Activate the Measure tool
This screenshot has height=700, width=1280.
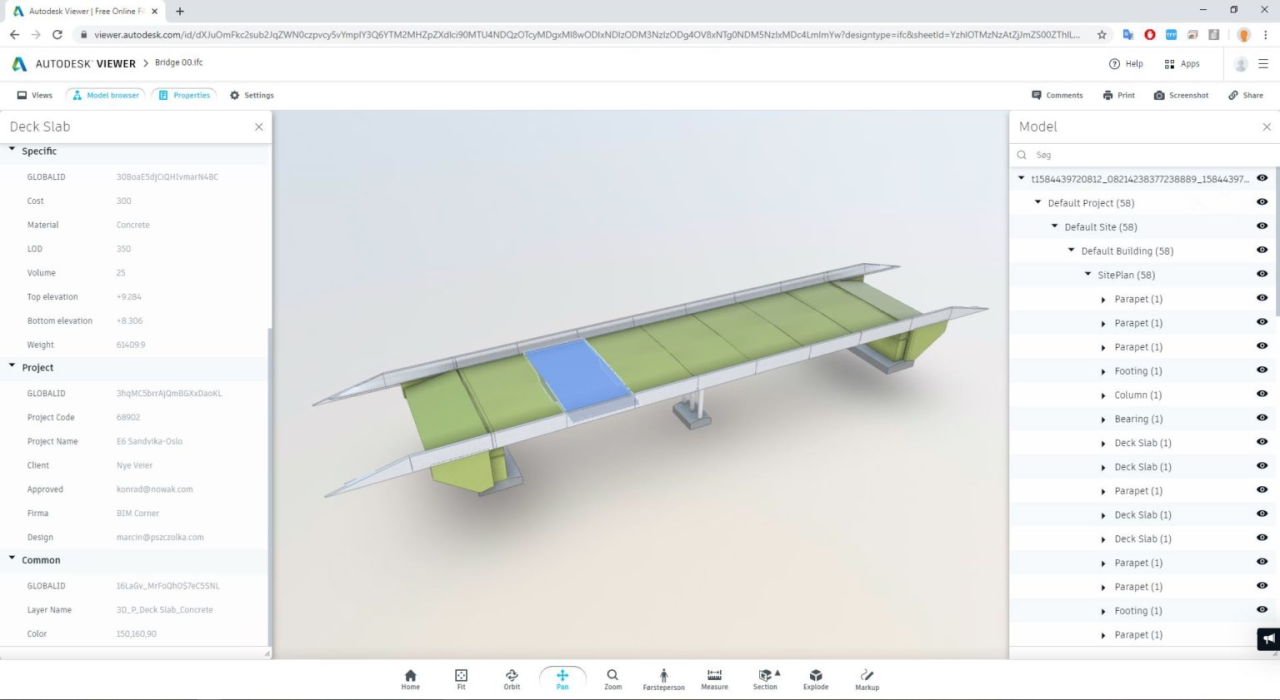click(x=714, y=679)
